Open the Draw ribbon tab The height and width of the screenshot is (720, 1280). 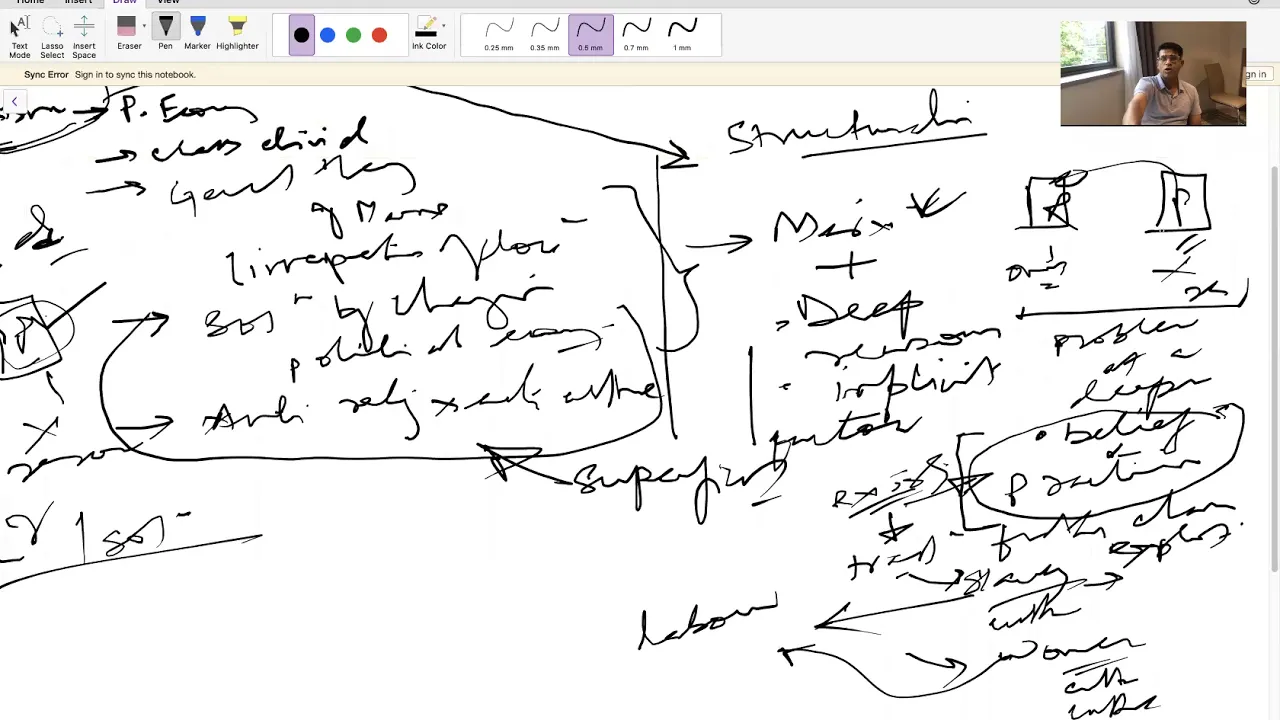point(124,3)
